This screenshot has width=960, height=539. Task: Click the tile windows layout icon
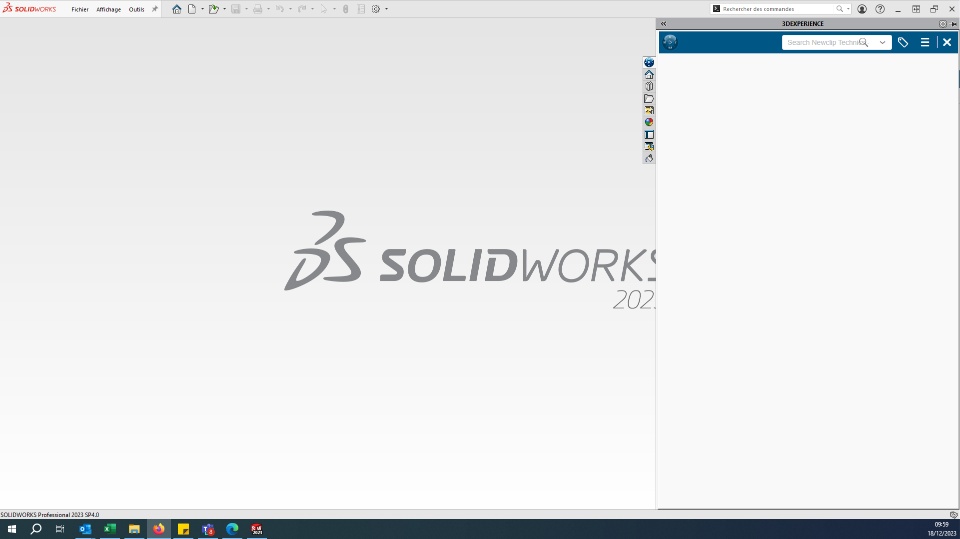(916, 9)
